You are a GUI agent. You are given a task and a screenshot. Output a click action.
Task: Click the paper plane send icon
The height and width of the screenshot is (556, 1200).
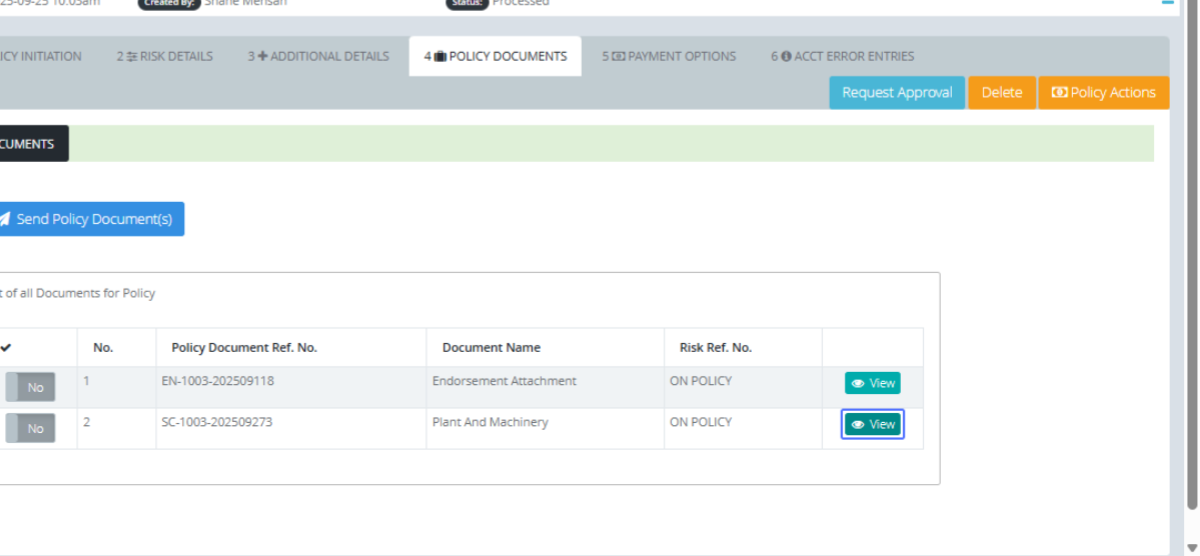pos(4,219)
